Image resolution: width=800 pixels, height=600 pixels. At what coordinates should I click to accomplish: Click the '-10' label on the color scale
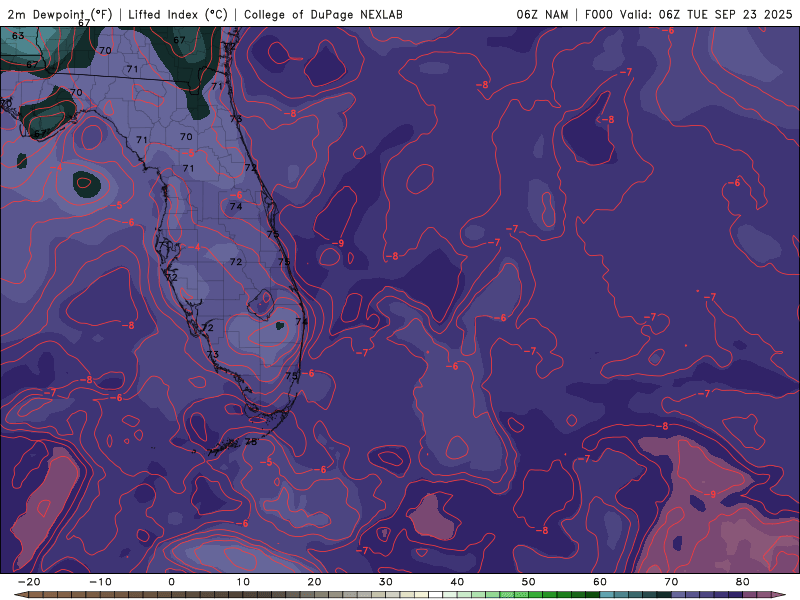100,582
